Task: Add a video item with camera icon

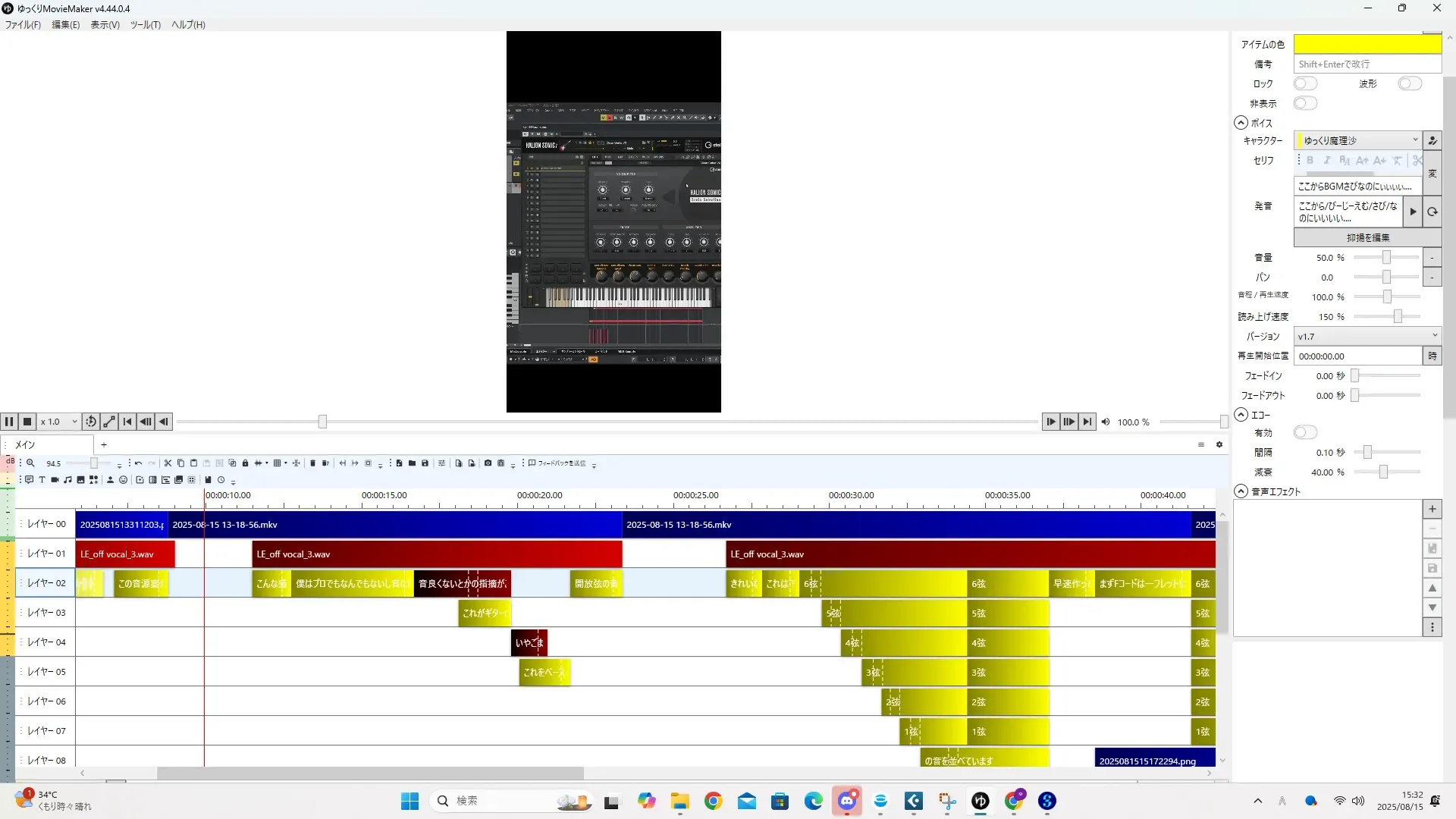Action: click(55, 480)
